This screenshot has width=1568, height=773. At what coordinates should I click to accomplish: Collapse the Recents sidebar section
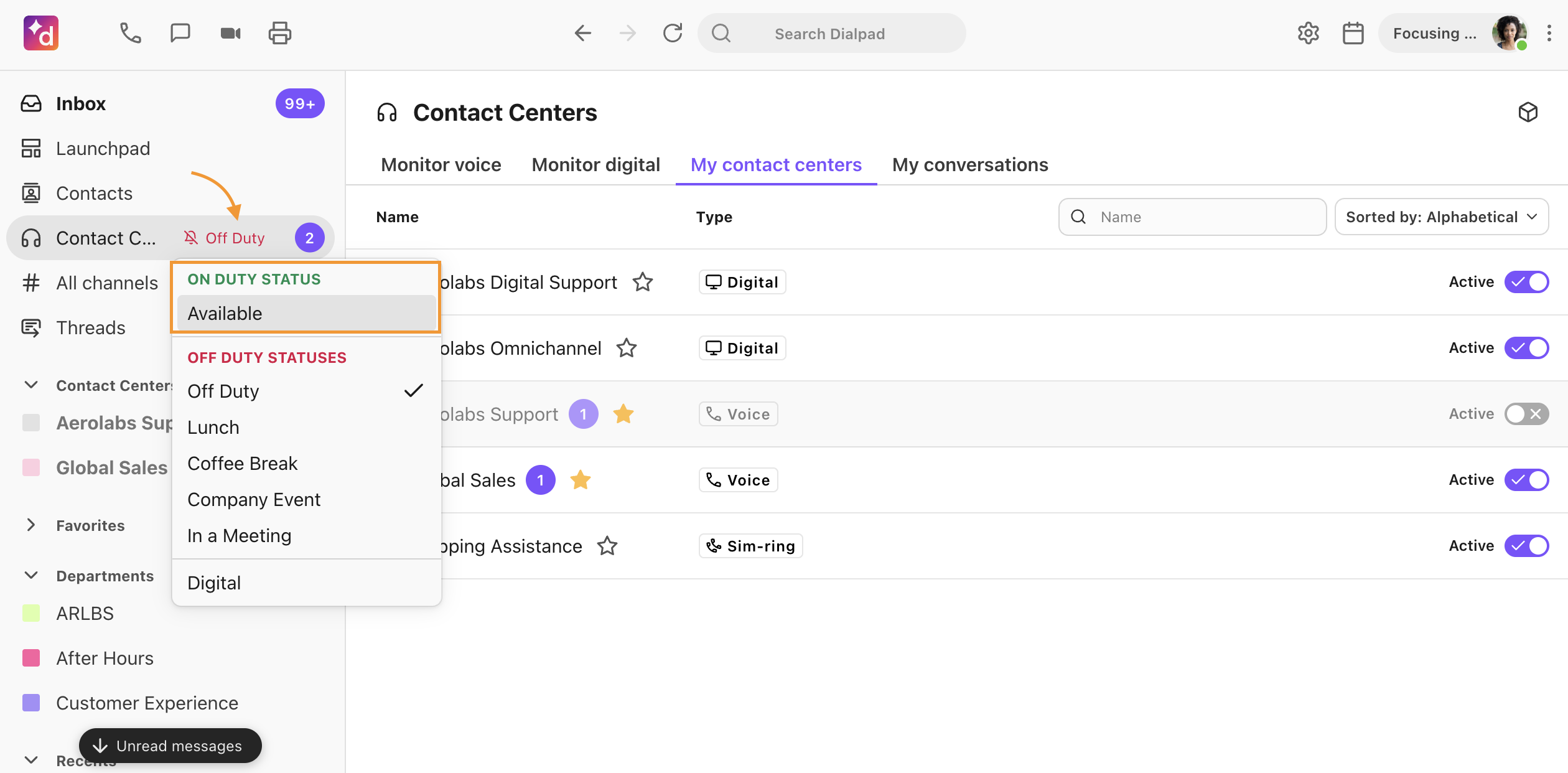[x=31, y=760]
